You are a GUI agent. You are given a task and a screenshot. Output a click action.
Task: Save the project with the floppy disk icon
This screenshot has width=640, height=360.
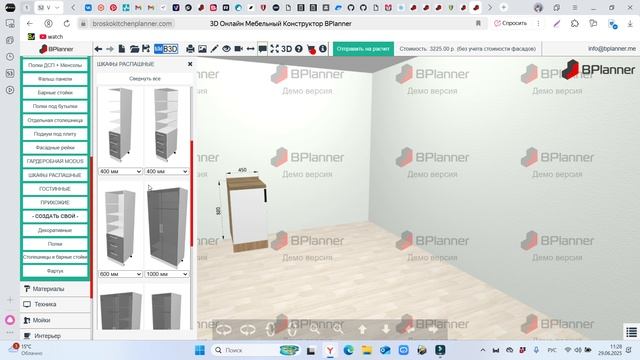[146, 49]
